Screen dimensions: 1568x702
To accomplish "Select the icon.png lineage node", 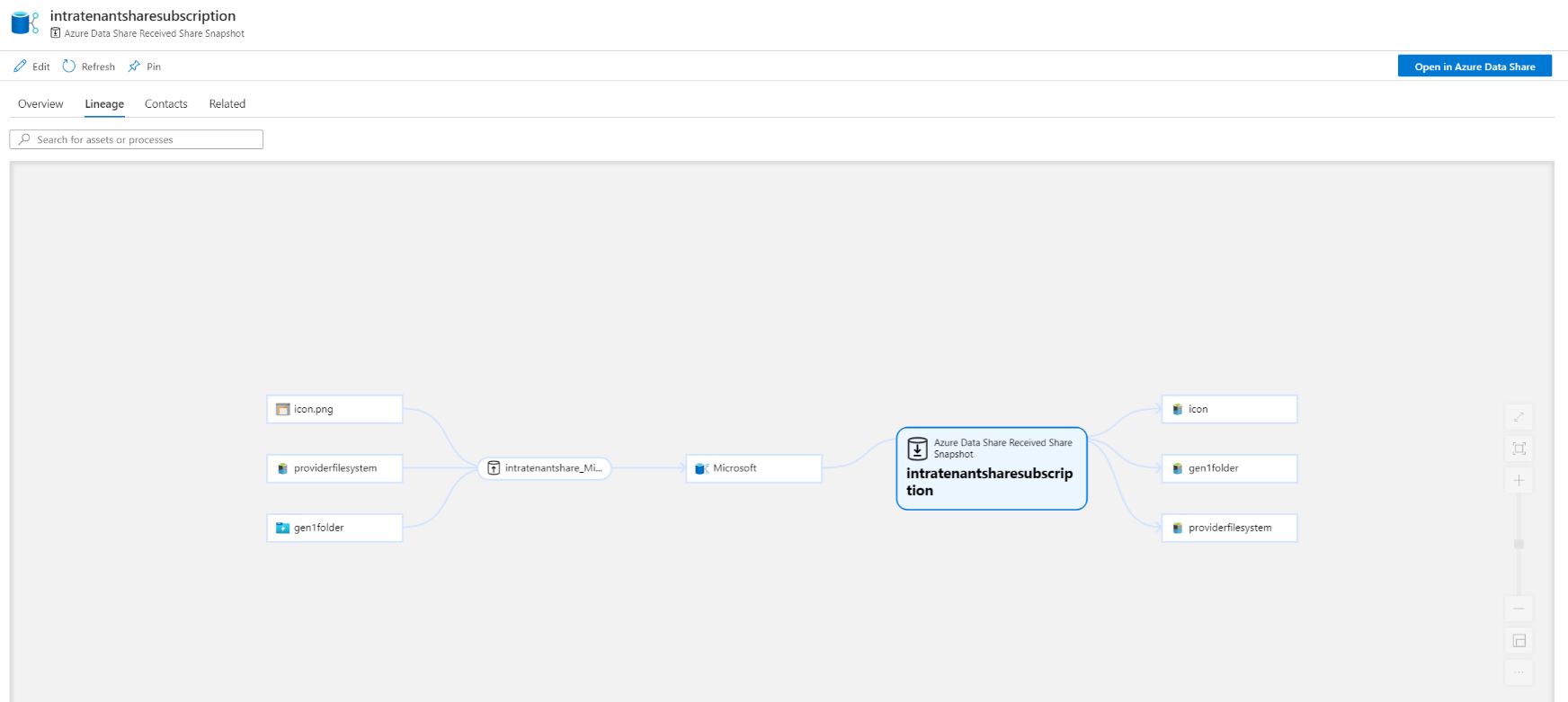I will click(334, 409).
